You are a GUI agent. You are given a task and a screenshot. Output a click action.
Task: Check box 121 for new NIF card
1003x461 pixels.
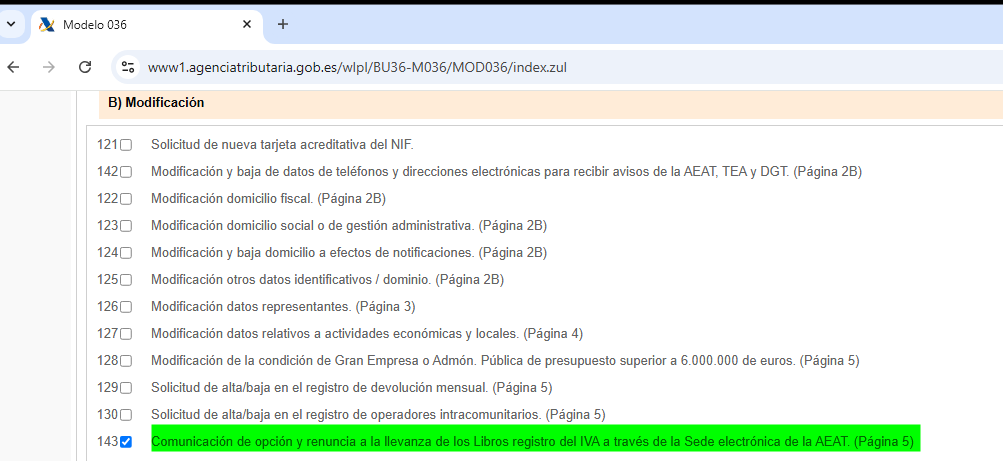(126, 145)
